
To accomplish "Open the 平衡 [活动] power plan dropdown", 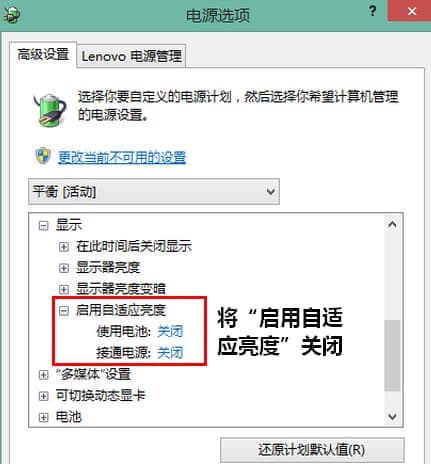I will 154,191.
